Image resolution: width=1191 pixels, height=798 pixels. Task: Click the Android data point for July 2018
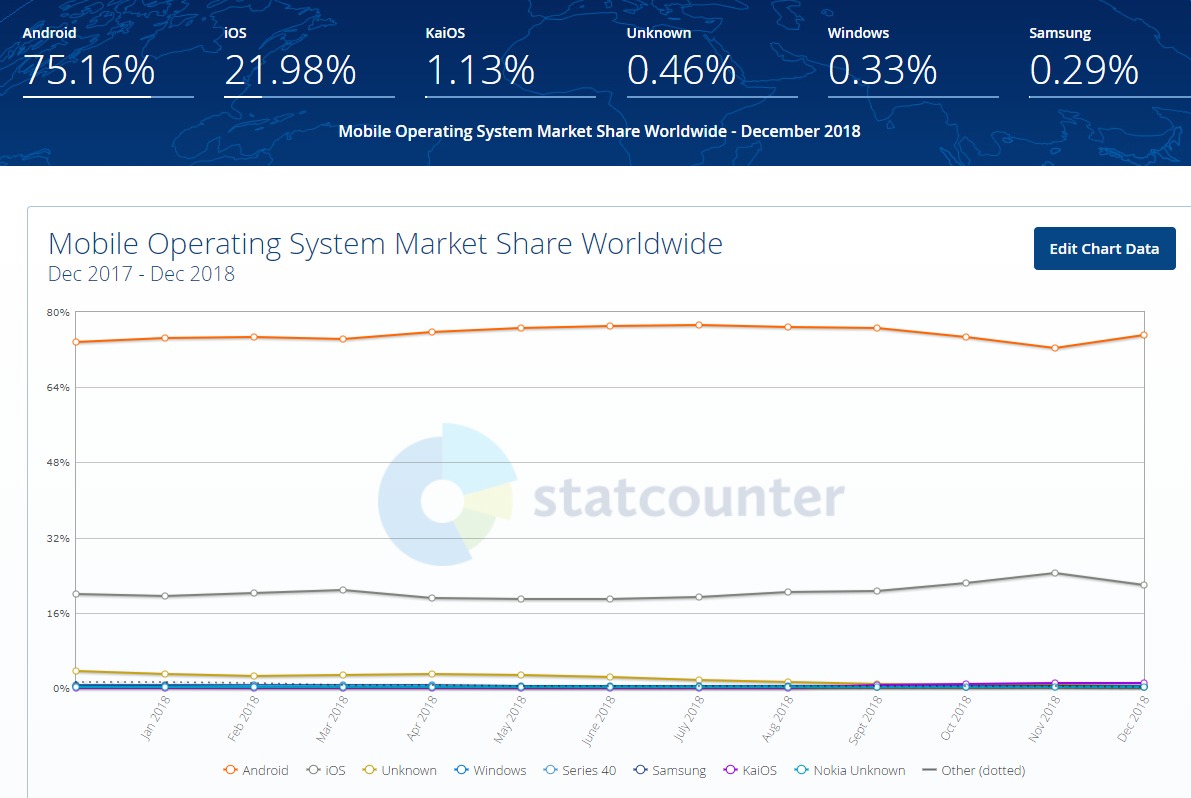(699, 325)
